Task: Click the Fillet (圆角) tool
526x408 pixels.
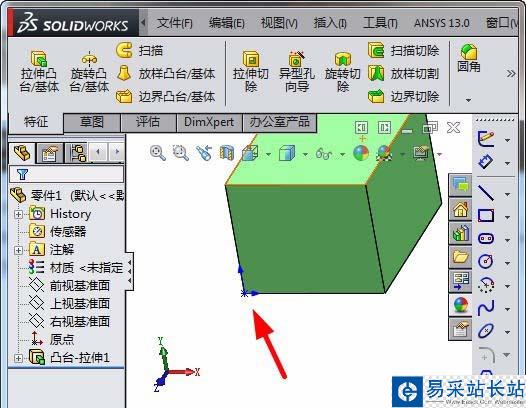Action: click(469, 58)
